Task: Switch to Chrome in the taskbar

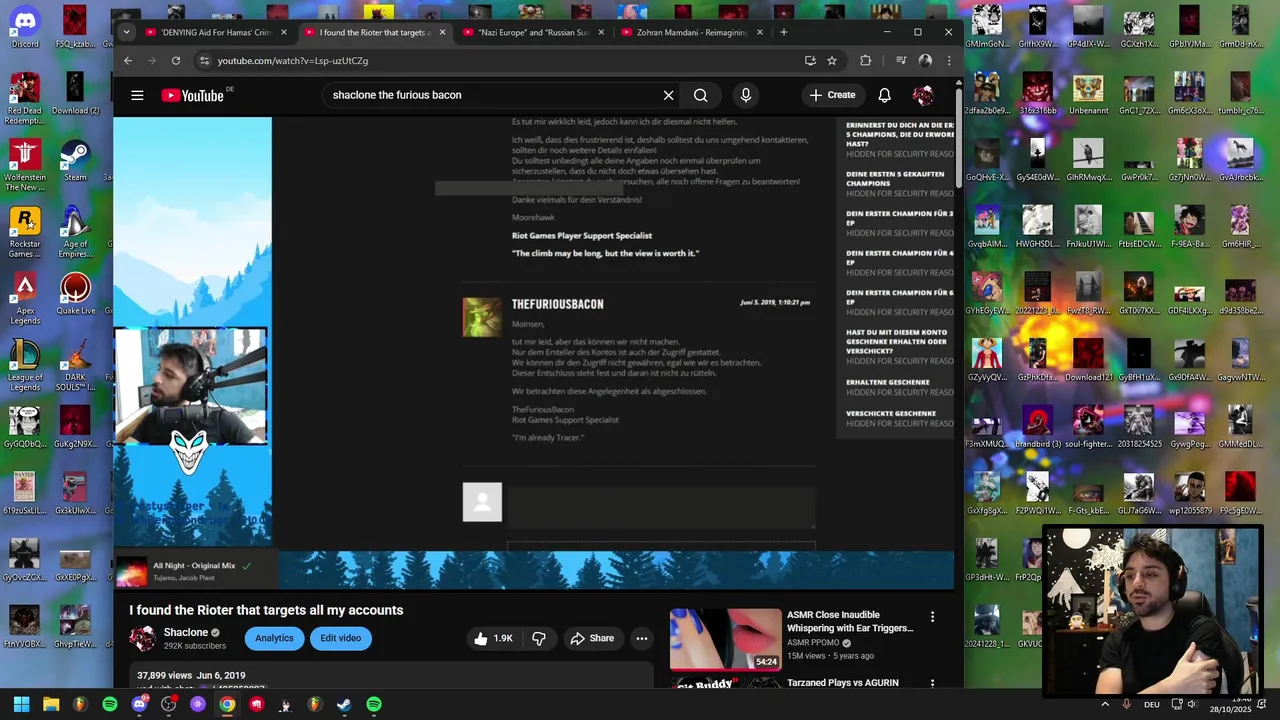Action: coord(227,704)
